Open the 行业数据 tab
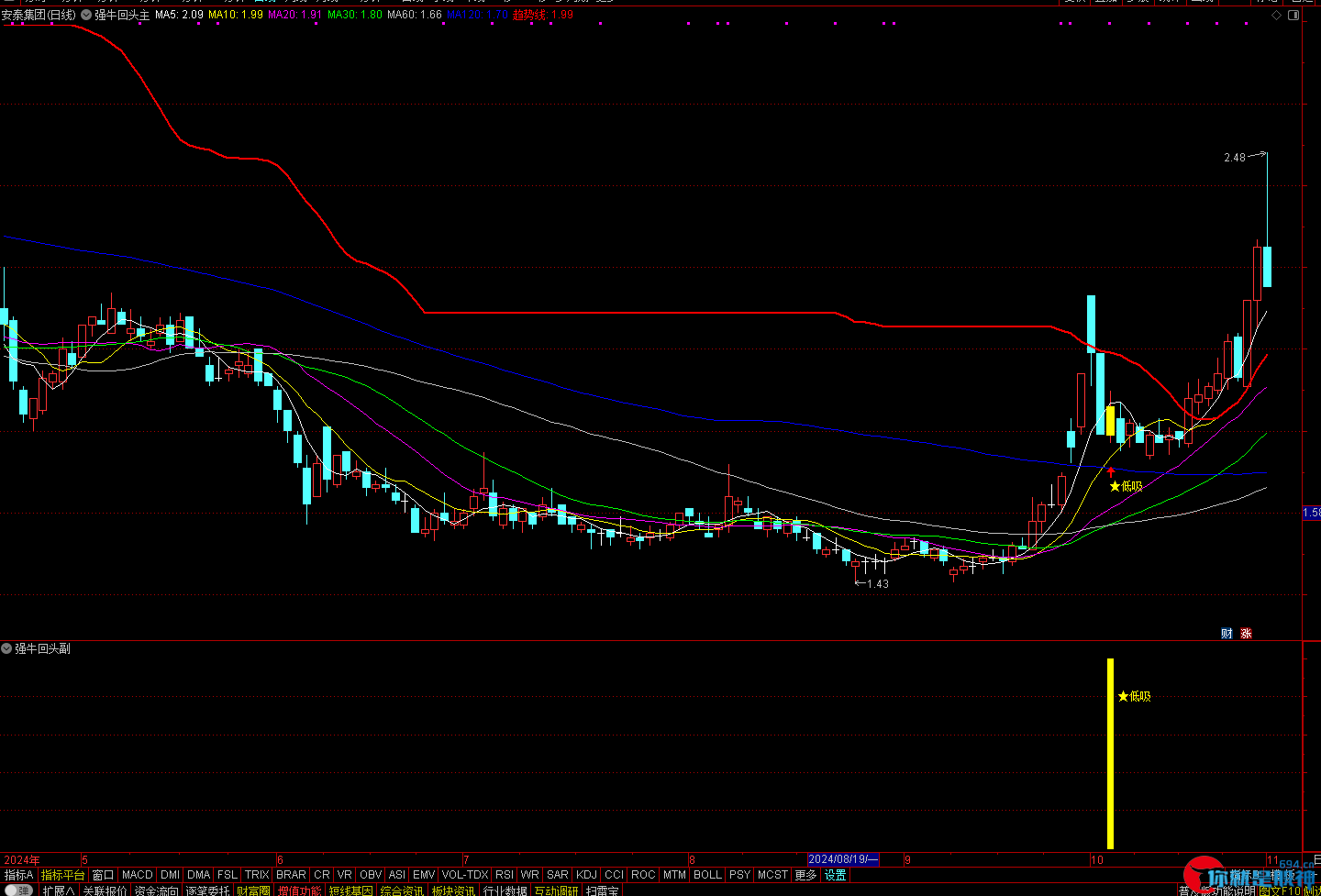1321x896 pixels. pyautogui.click(x=505, y=890)
